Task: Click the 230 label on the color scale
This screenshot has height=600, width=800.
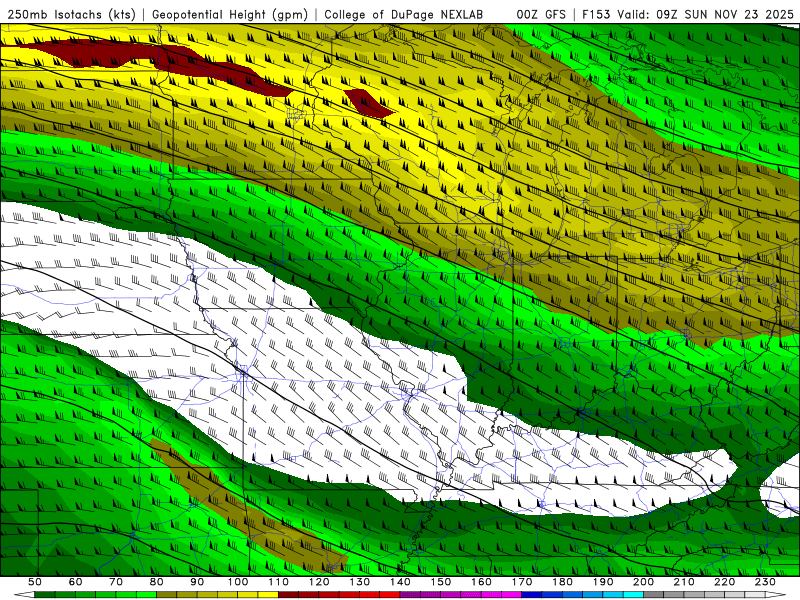Action: [x=765, y=582]
